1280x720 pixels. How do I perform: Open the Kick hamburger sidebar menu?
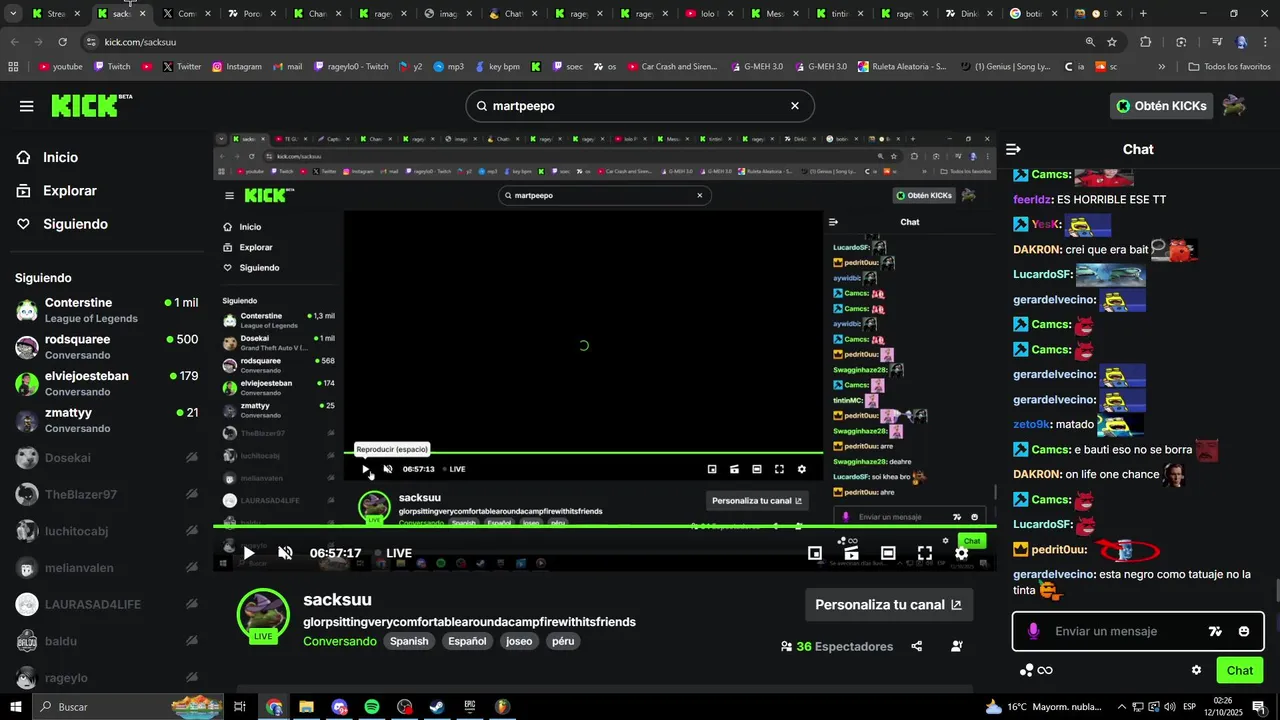point(26,106)
